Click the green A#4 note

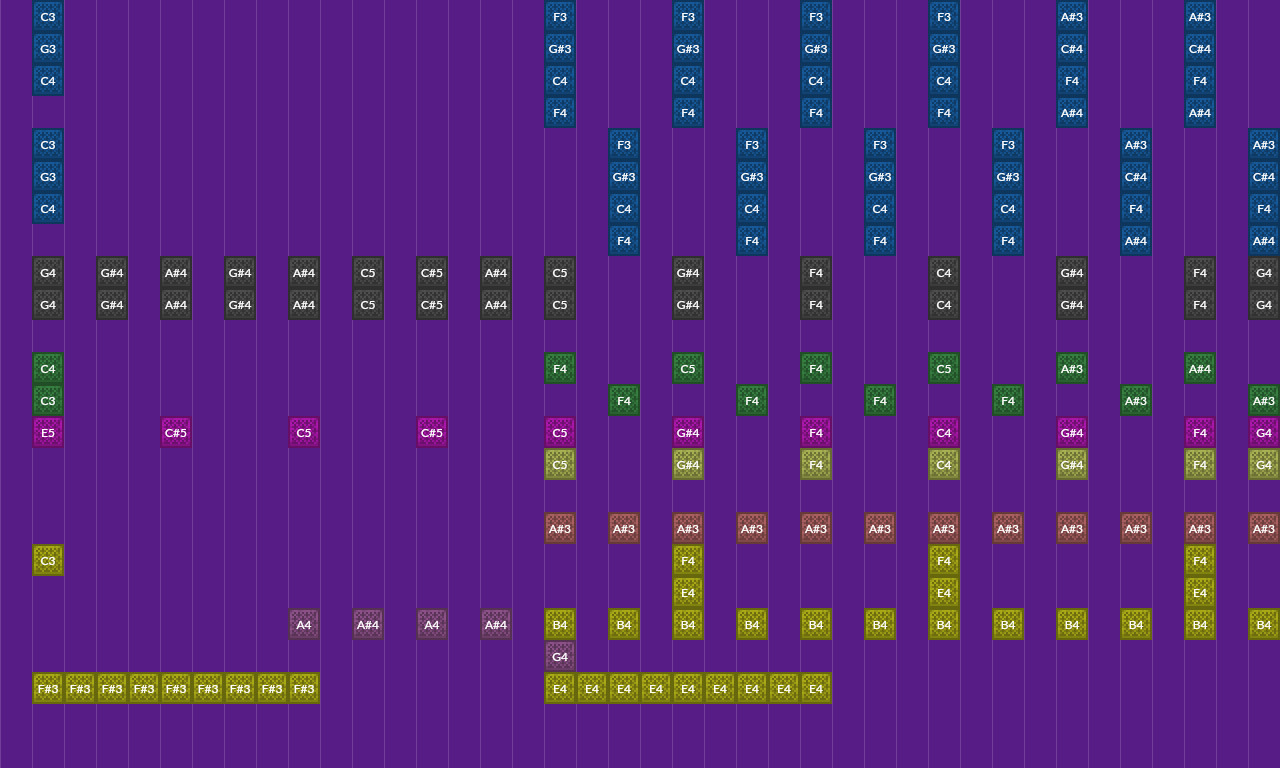(x=1200, y=369)
